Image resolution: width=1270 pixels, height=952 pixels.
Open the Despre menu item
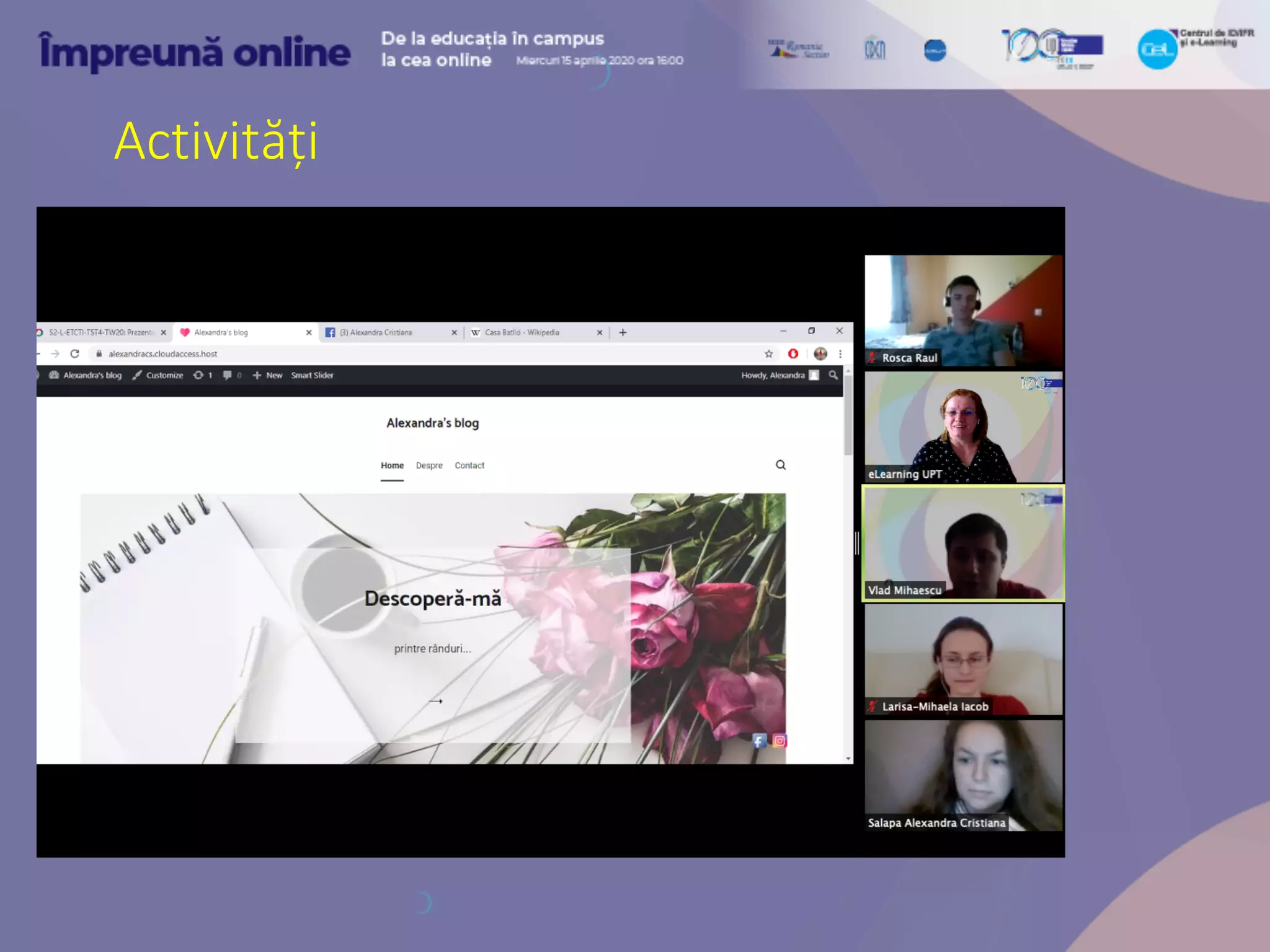tap(429, 465)
